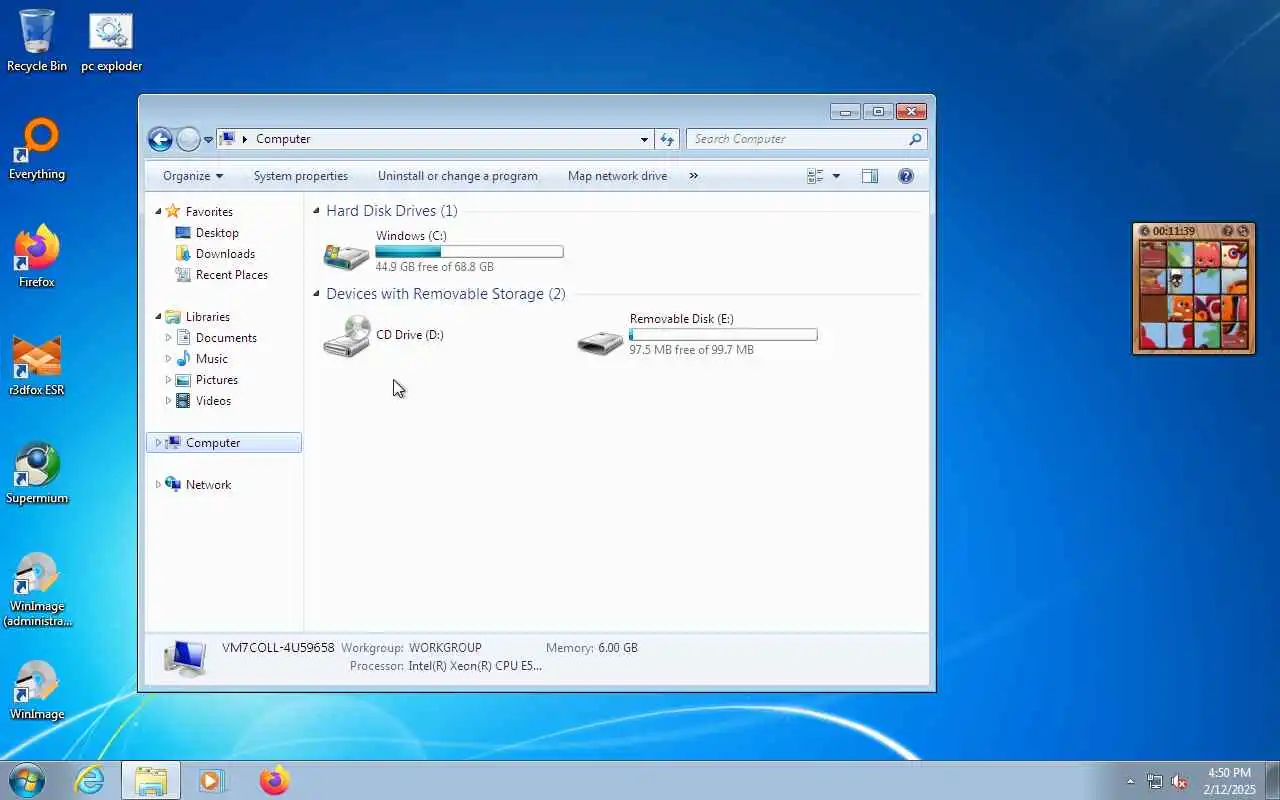Expand the Documents library arrow
1280x800 pixels.
tap(168, 338)
